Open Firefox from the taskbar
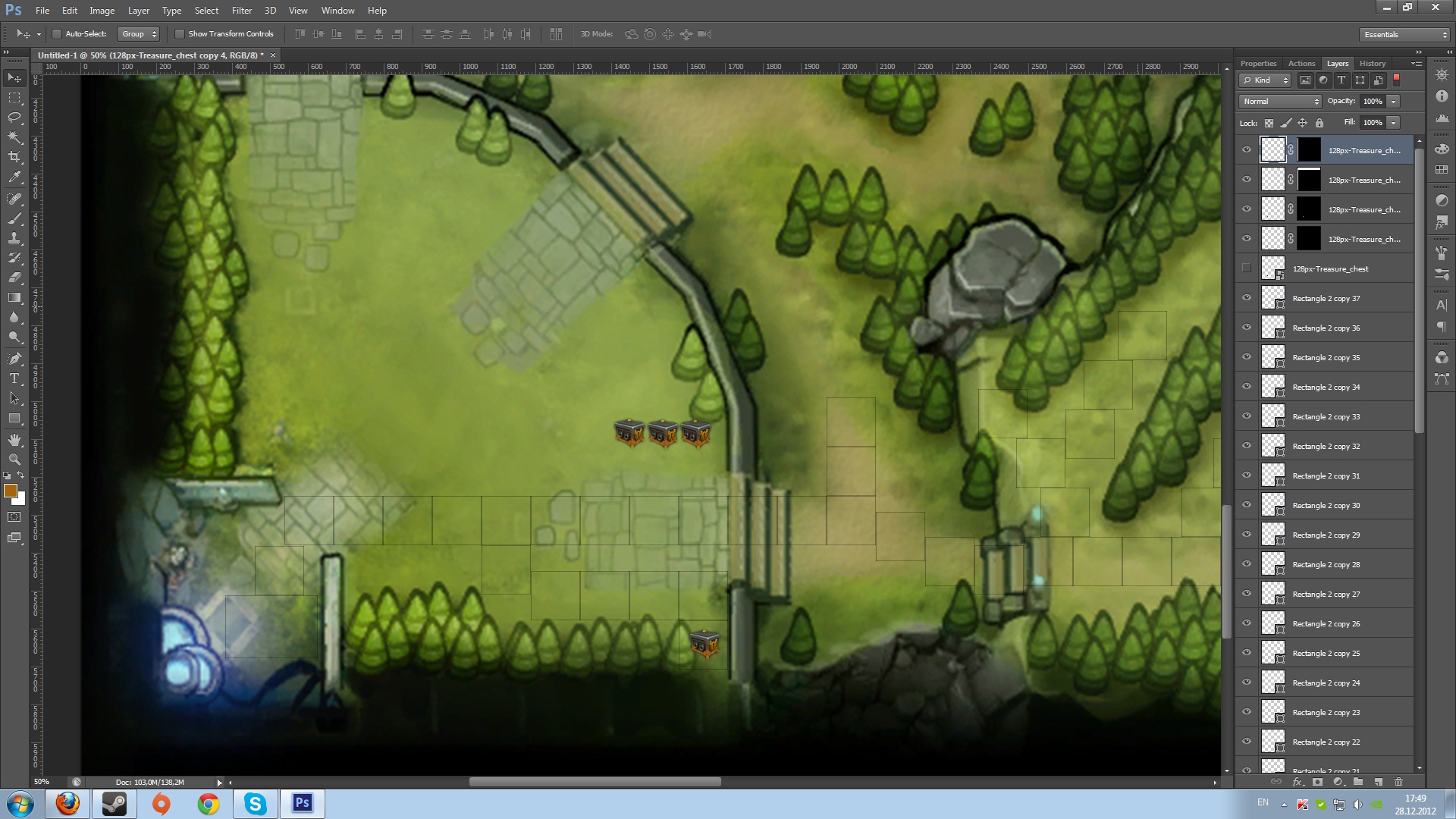The height and width of the screenshot is (819, 1456). pos(67,804)
